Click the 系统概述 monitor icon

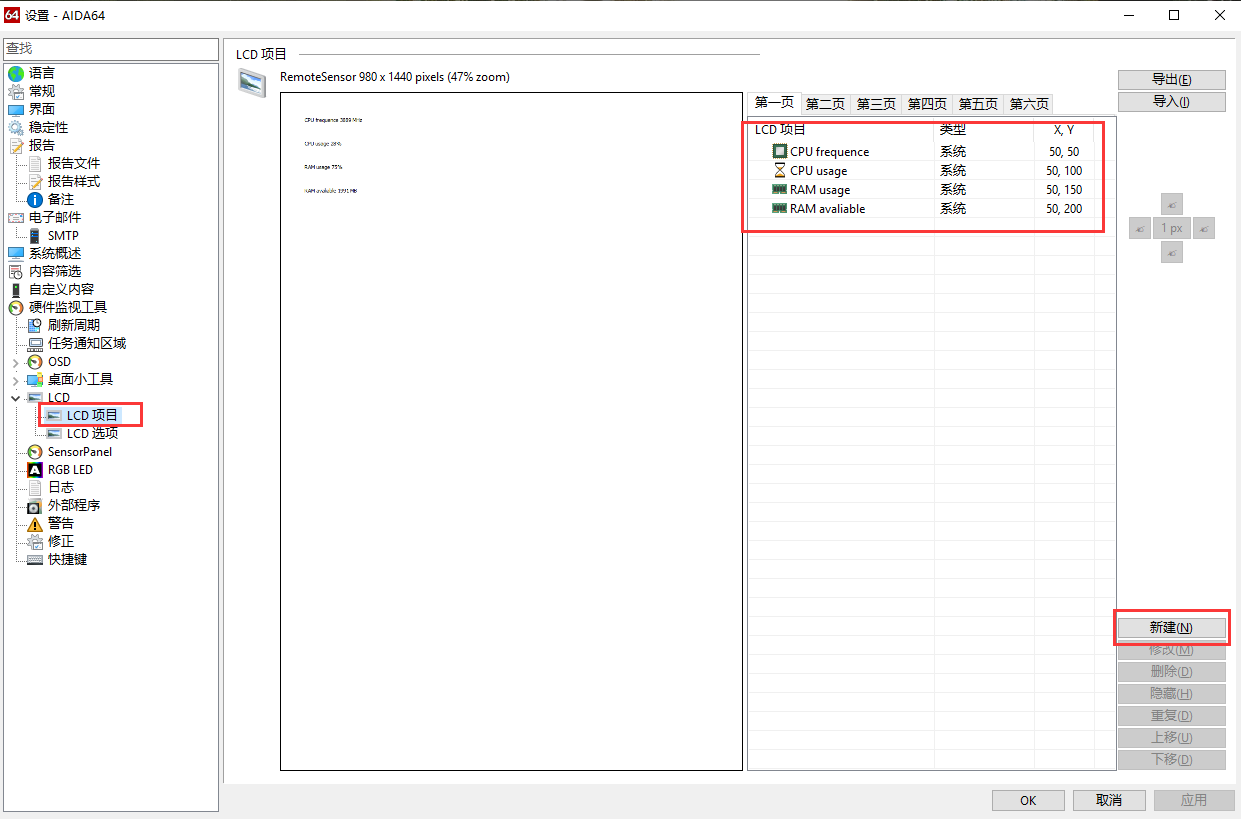click(15, 253)
